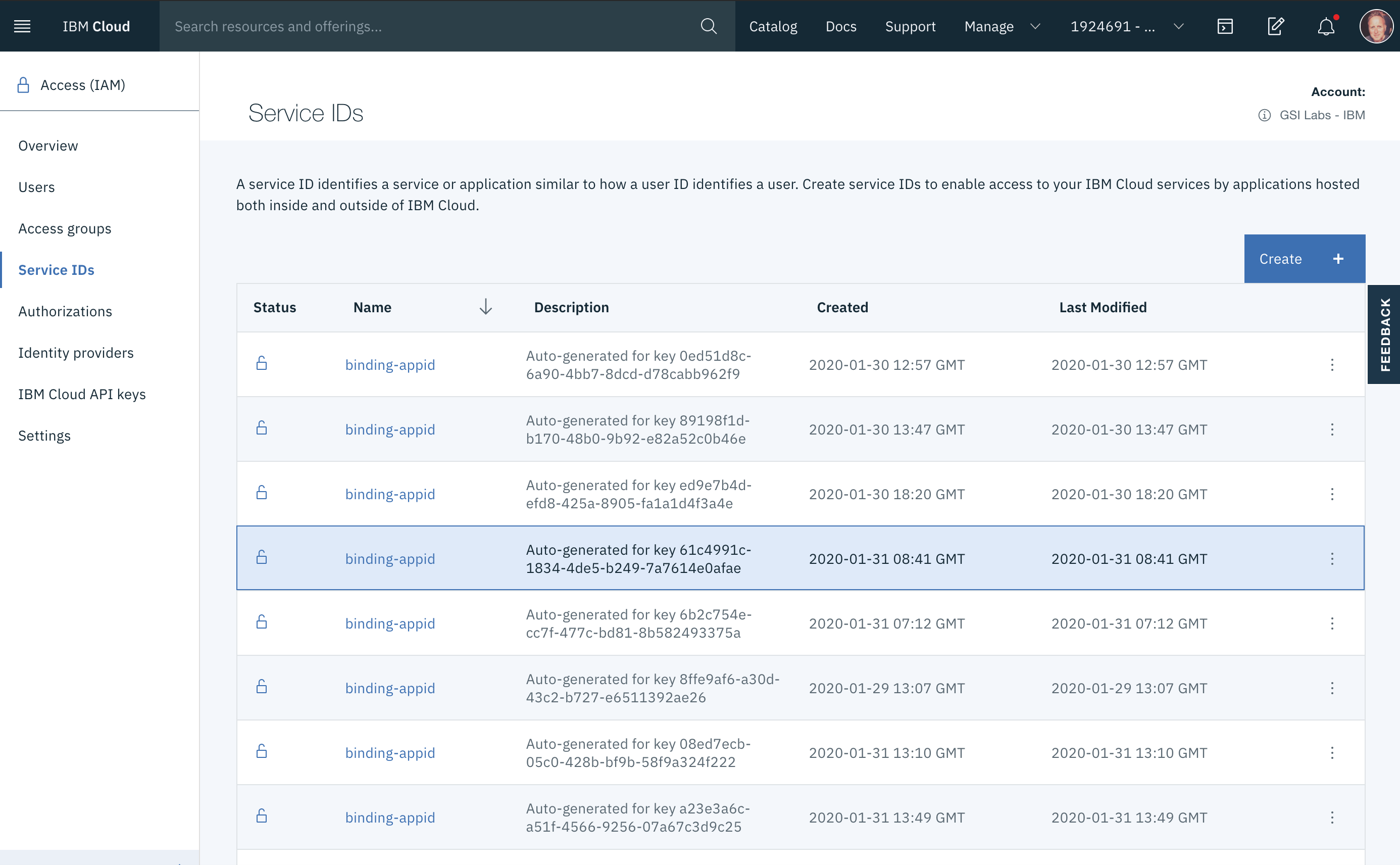The image size is (1400, 865).
Task: Select Catalog in the top menu
Action: 773,26
